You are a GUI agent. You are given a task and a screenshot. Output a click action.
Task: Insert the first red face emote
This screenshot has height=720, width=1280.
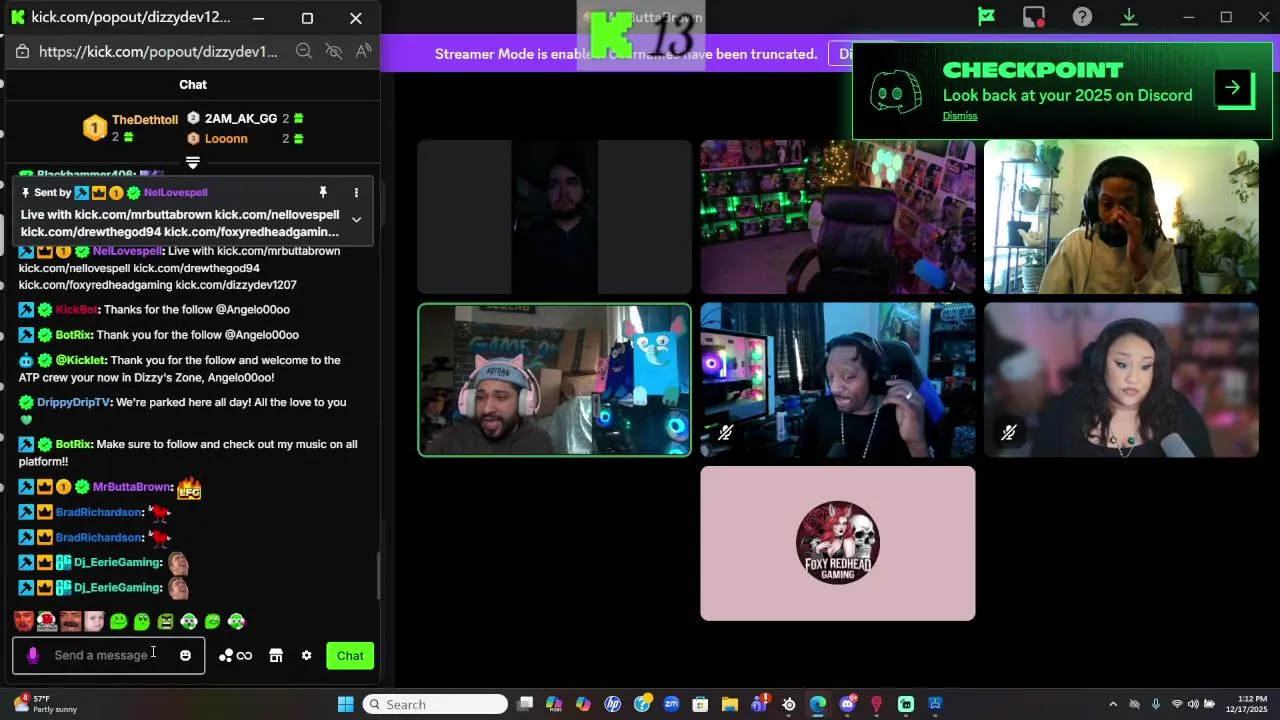pos(24,621)
